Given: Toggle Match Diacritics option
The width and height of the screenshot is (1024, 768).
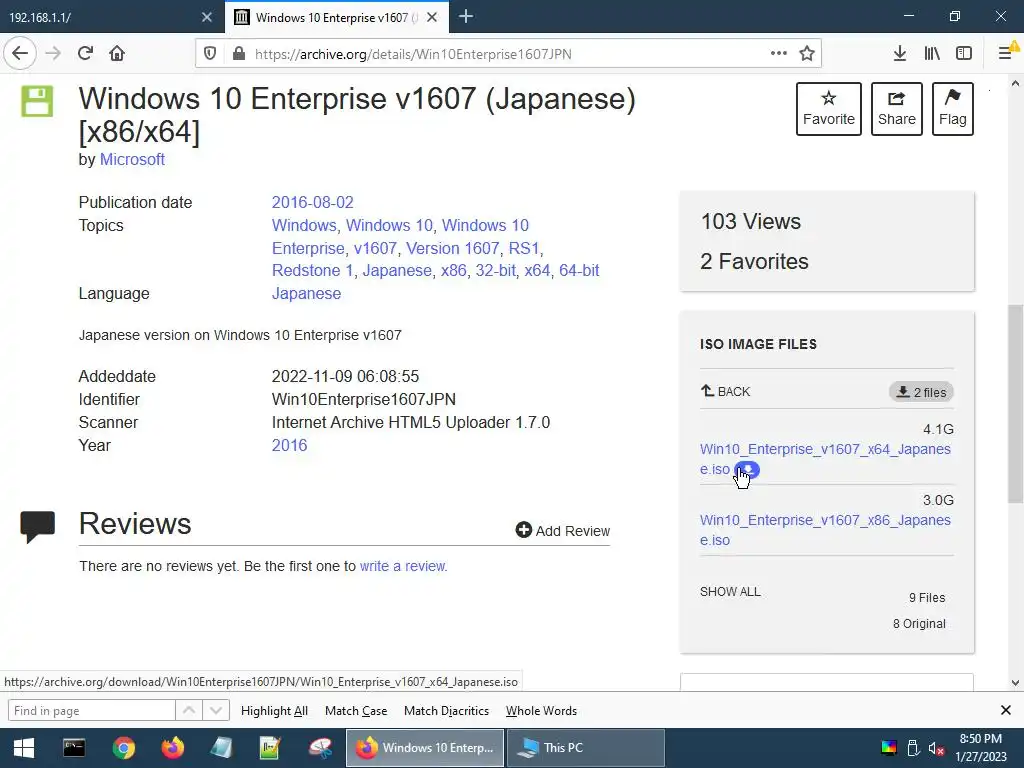Looking at the screenshot, I should (446, 711).
